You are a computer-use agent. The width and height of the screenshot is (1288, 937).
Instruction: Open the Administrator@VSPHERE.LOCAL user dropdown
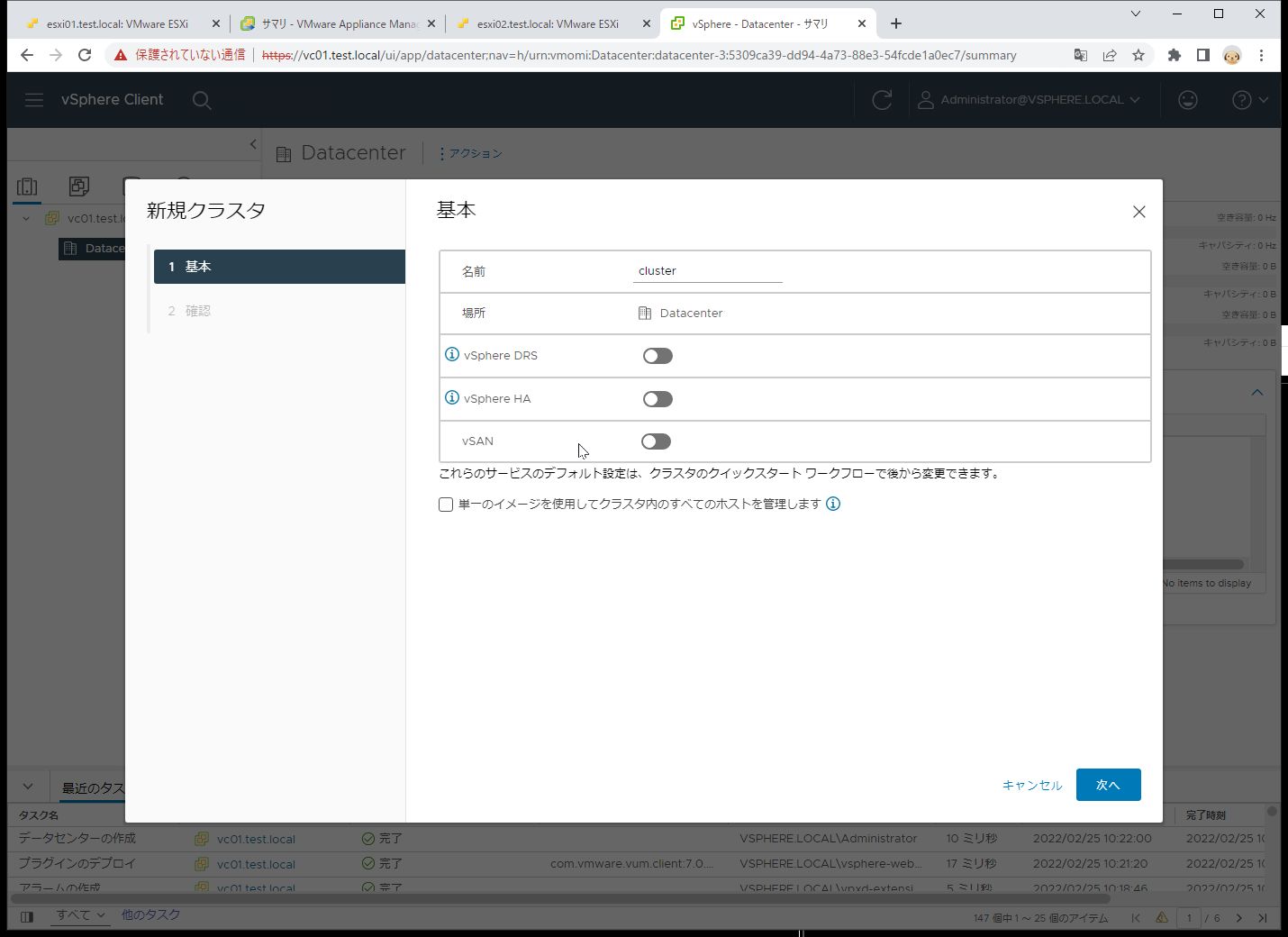(1029, 100)
